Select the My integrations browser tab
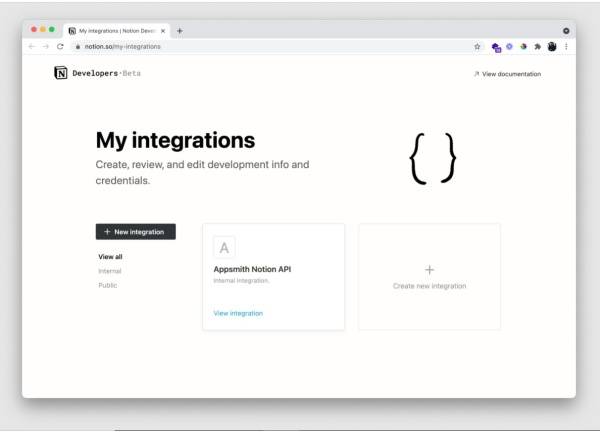600x432 pixels. pyautogui.click(x=117, y=31)
